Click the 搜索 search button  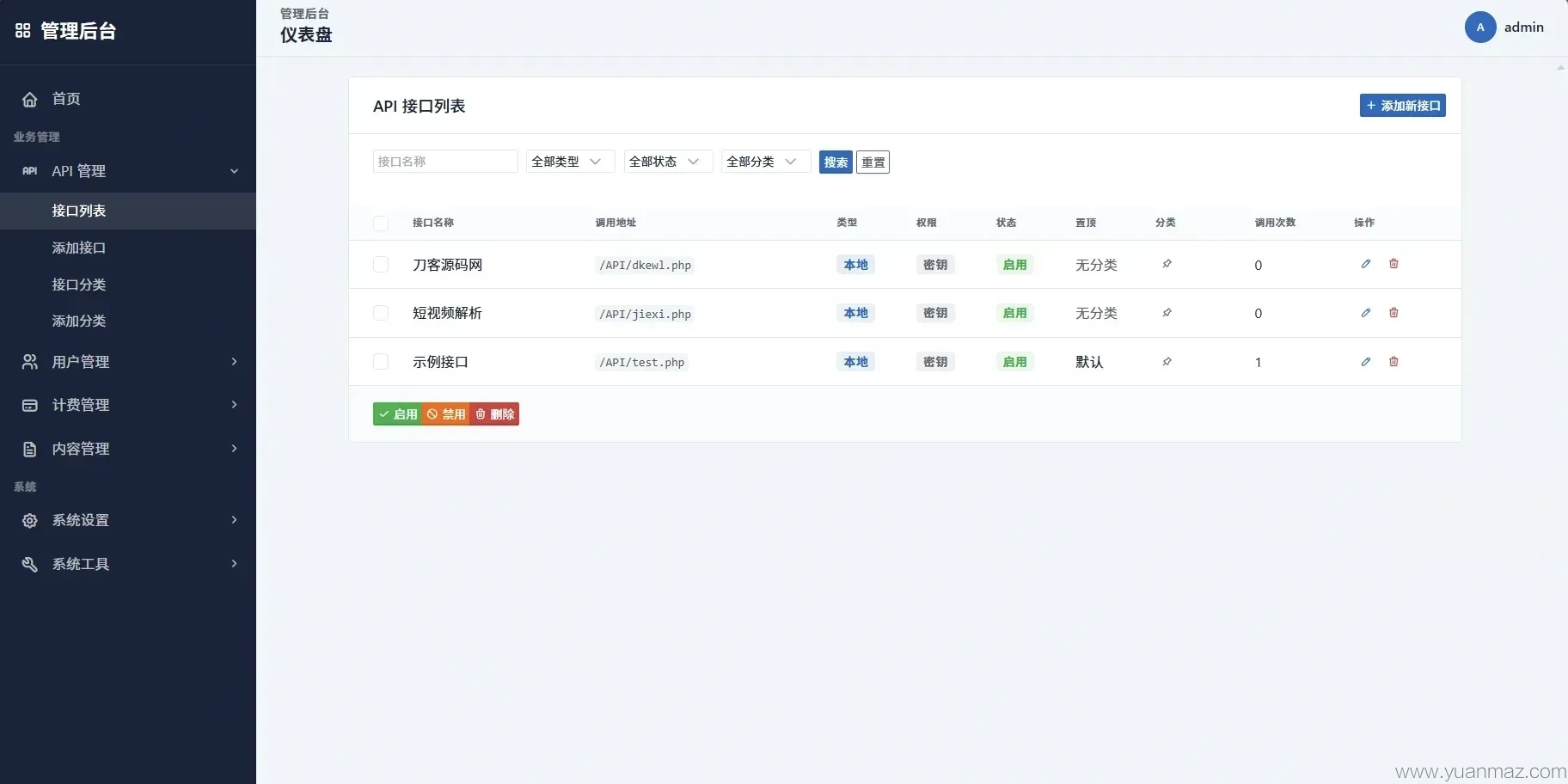[x=836, y=162]
